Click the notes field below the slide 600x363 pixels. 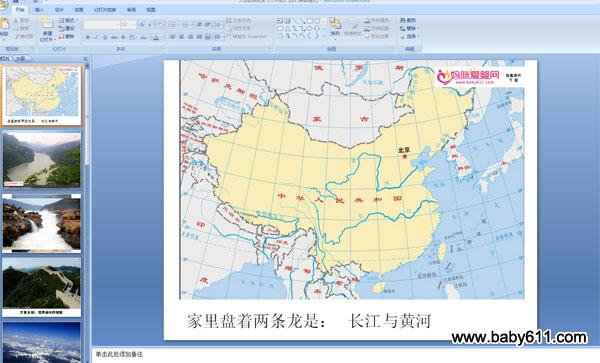[344, 355]
